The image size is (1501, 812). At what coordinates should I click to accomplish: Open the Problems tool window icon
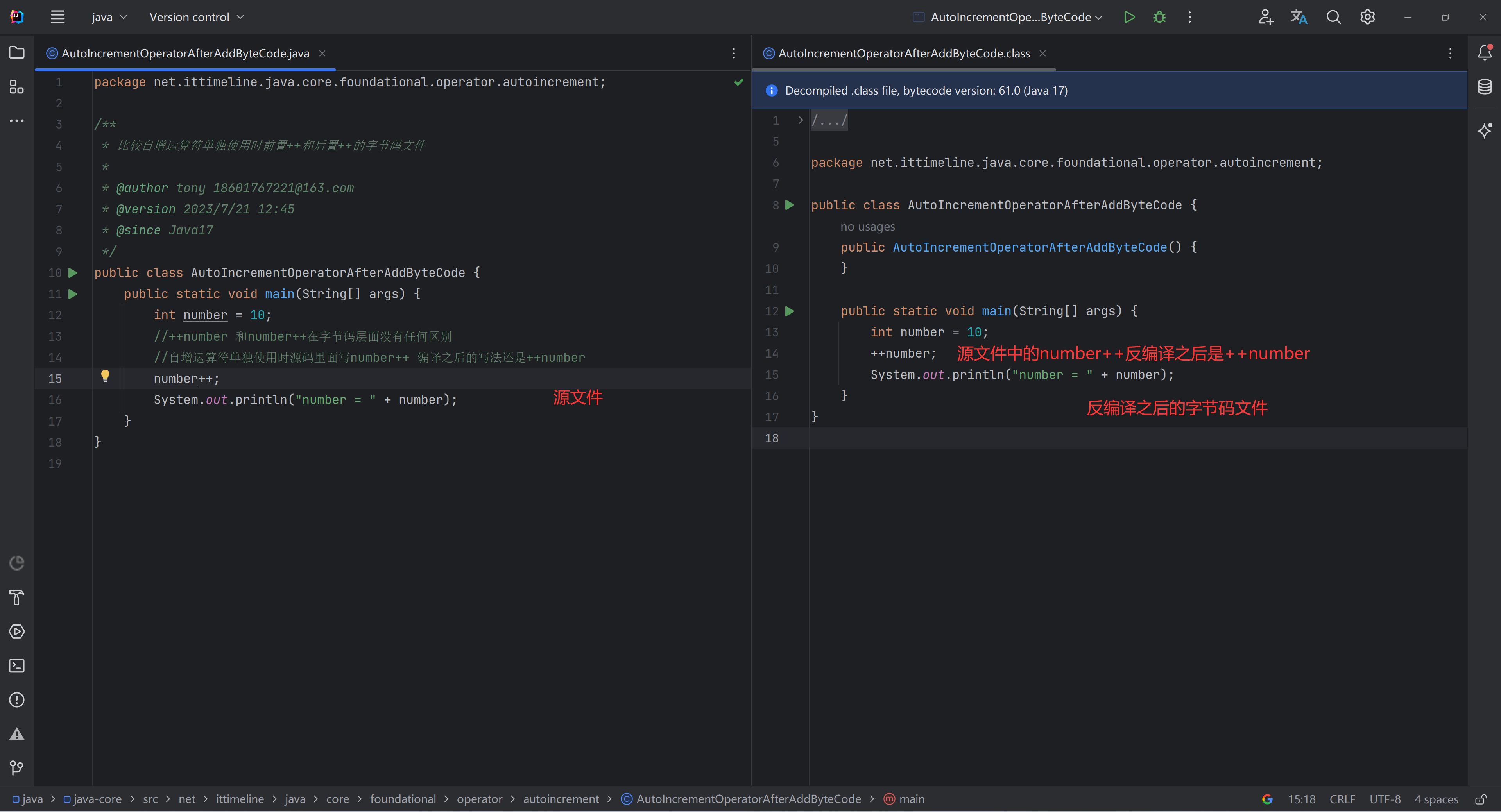tap(17, 699)
